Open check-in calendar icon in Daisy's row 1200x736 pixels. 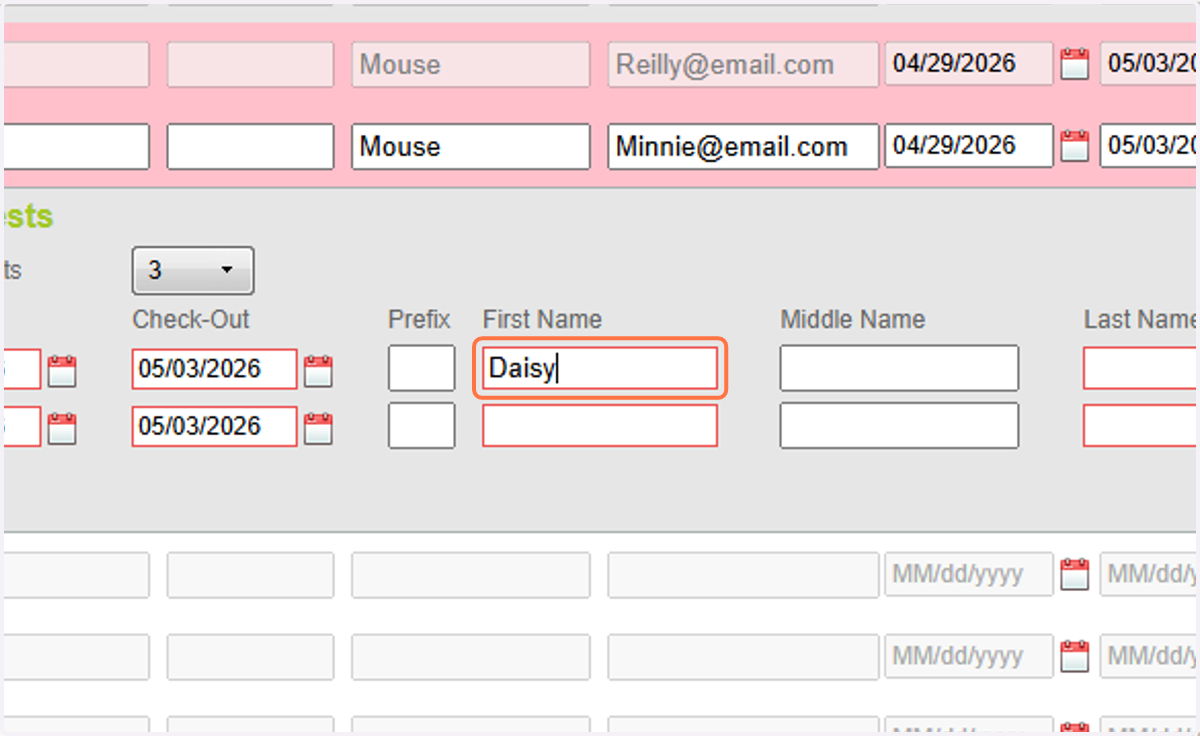62,370
